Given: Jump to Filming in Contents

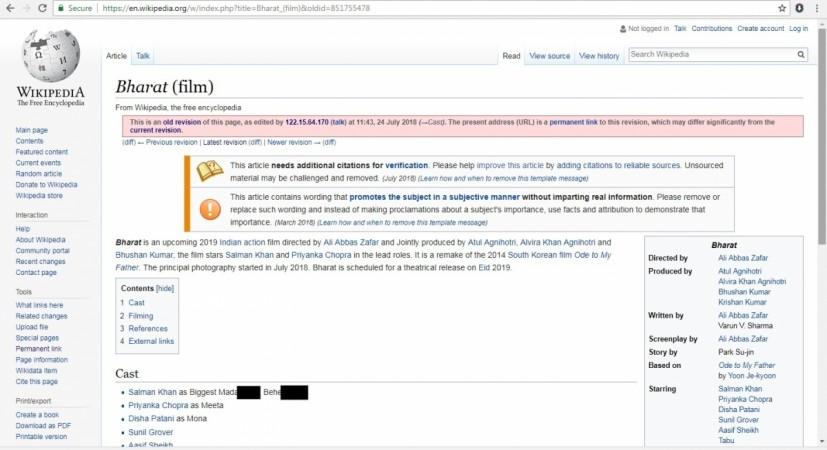Looking at the screenshot, I should coord(141,316).
